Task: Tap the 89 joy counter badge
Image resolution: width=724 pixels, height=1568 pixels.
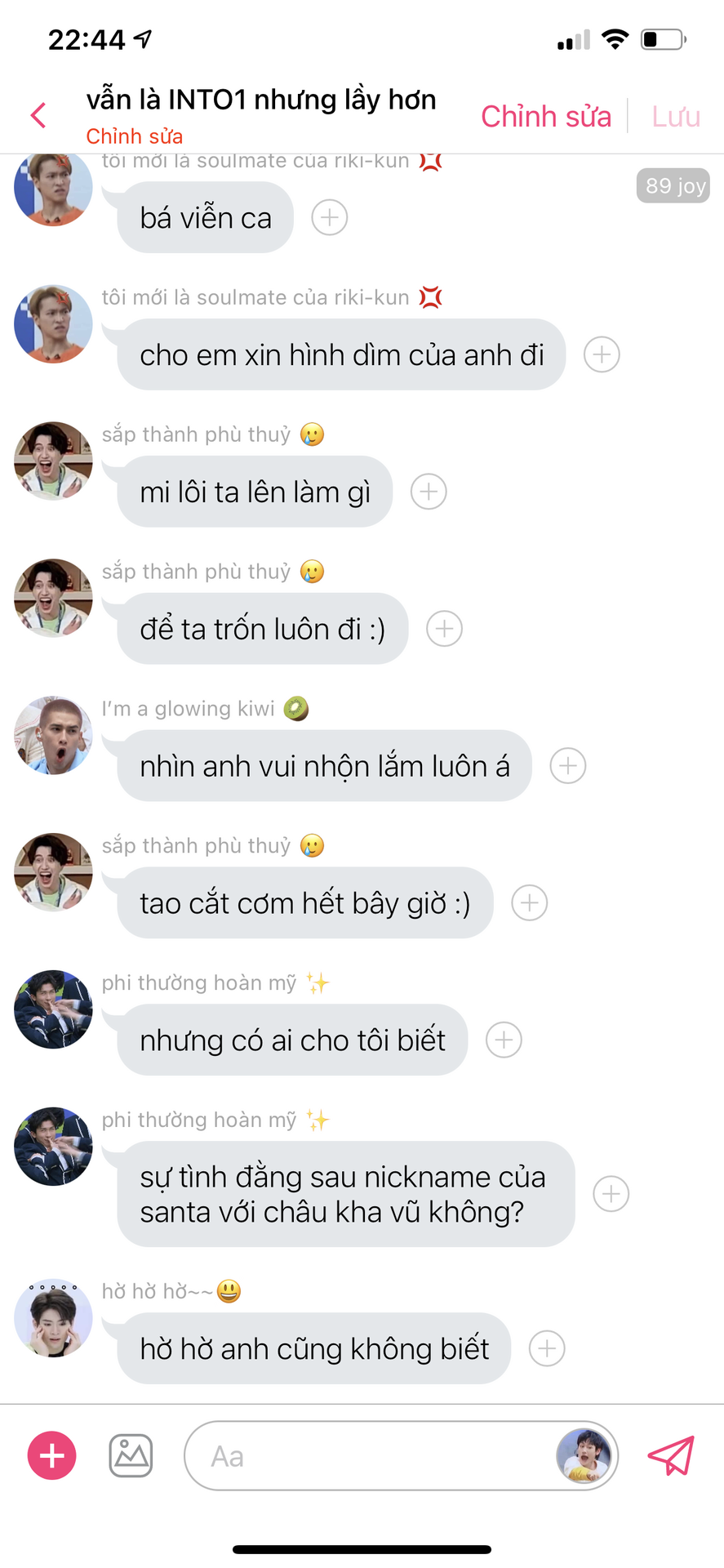Action: coord(673,185)
